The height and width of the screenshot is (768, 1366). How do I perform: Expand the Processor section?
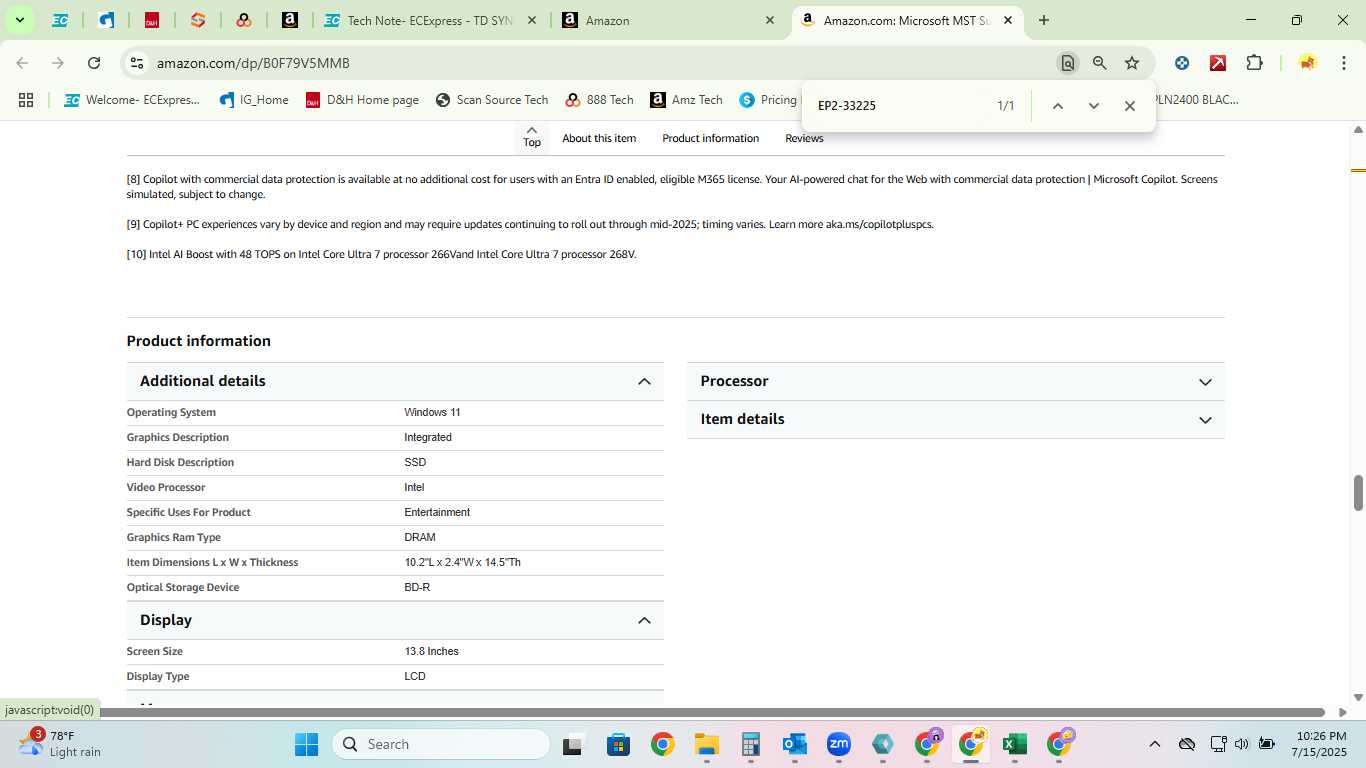pyautogui.click(x=956, y=381)
